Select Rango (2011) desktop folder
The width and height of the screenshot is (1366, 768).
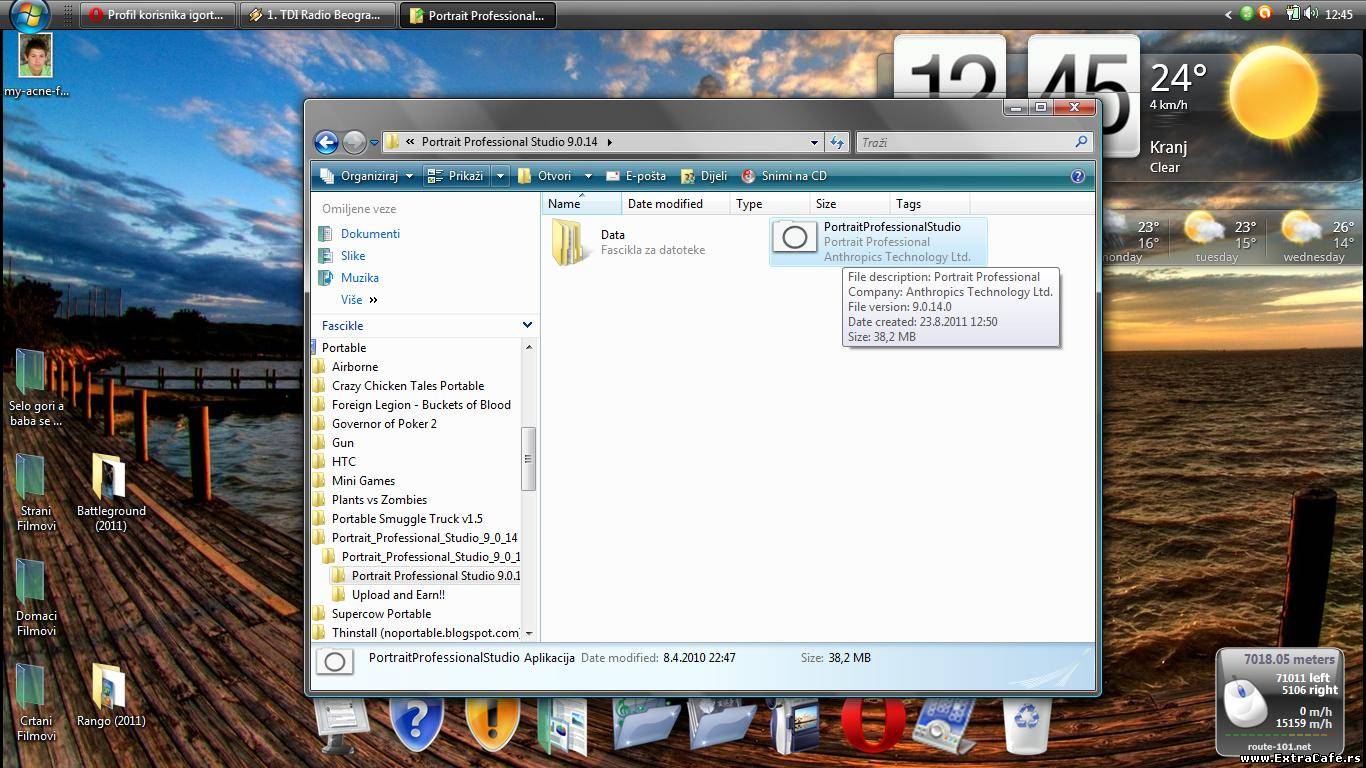(x=110, y=694)
